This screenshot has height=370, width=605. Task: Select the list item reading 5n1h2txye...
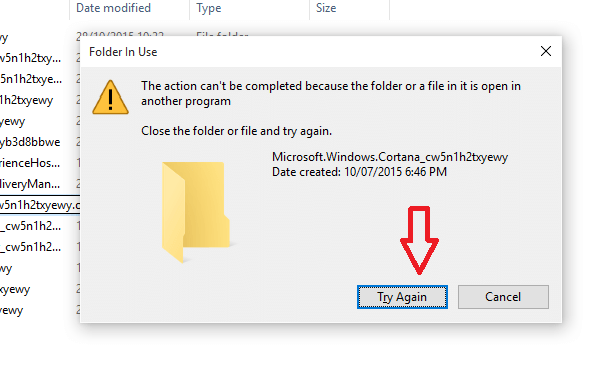(31, 79)
